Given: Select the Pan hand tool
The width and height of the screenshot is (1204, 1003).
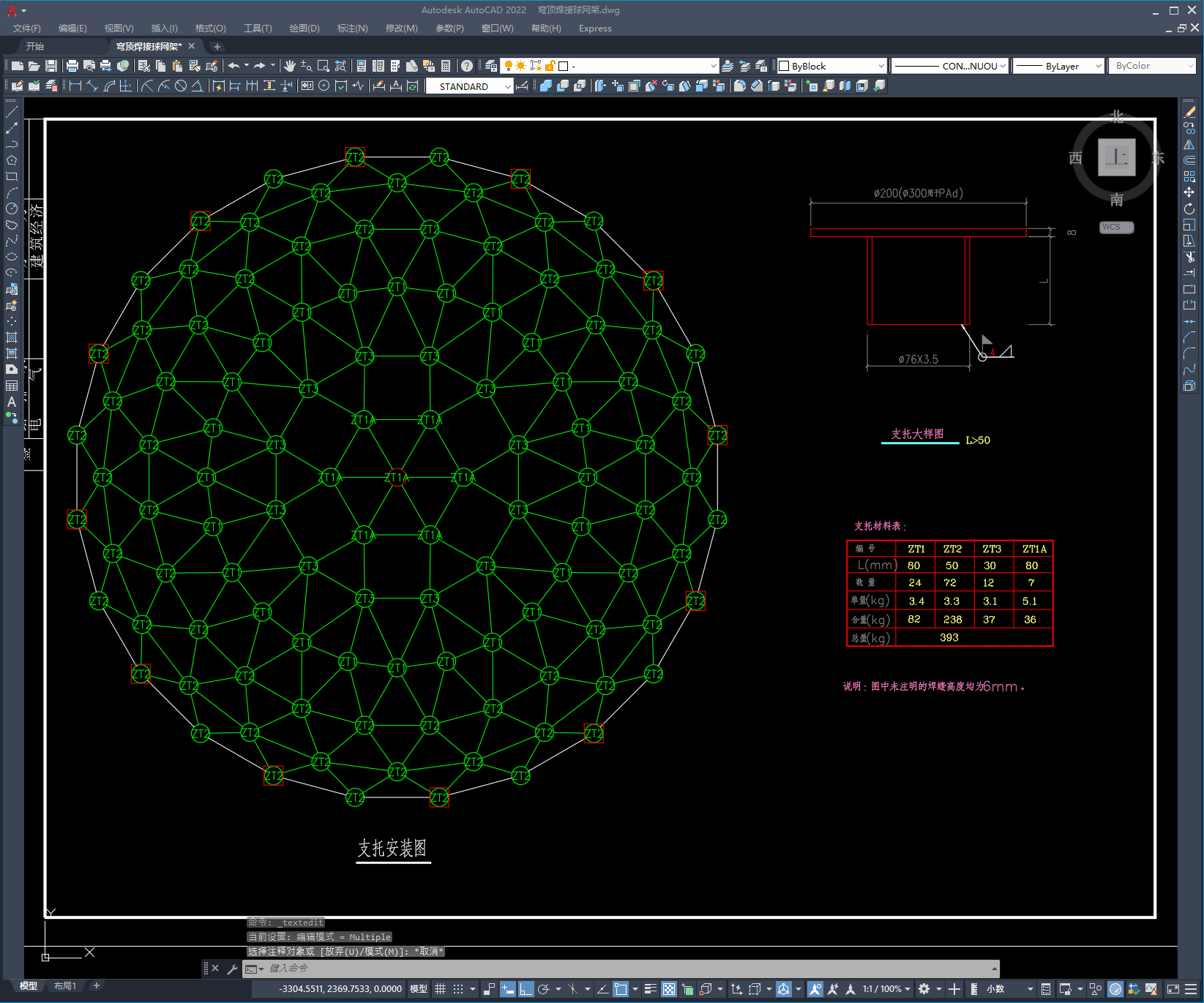Looking at the screenshot, I should pyautogui.click(x=290, y=66).
